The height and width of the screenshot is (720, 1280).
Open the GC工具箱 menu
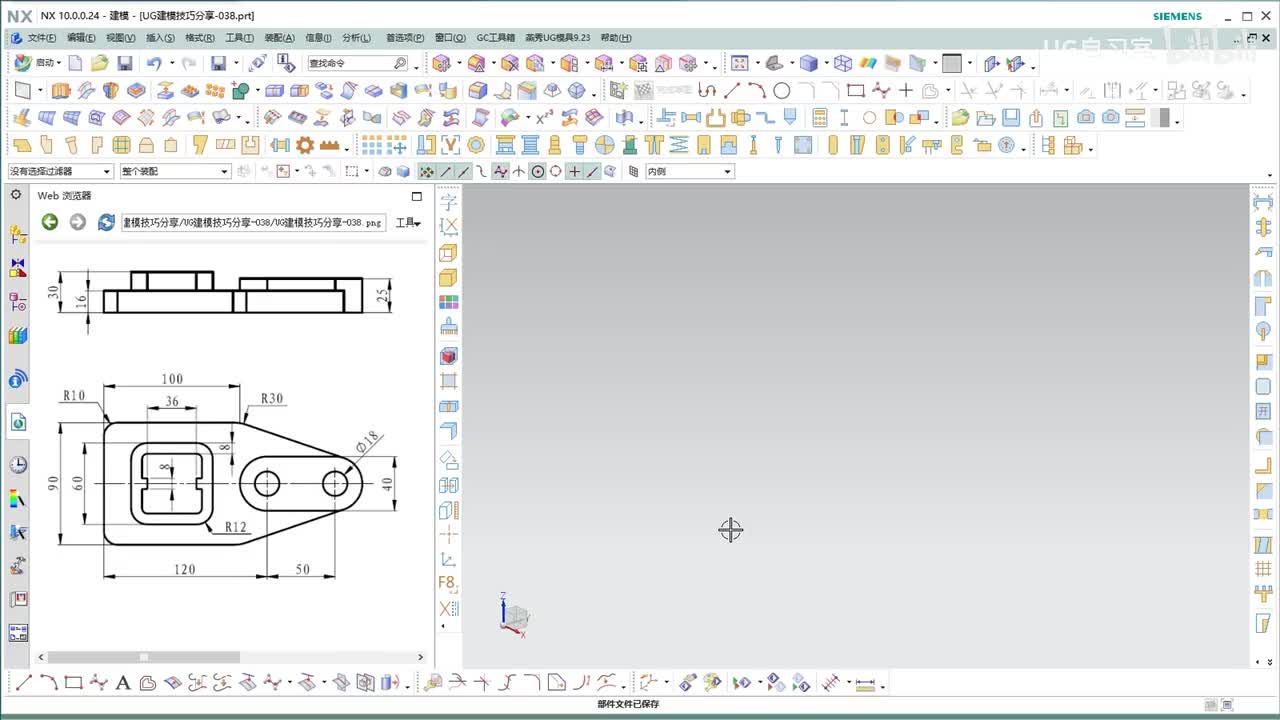[495, 38]
